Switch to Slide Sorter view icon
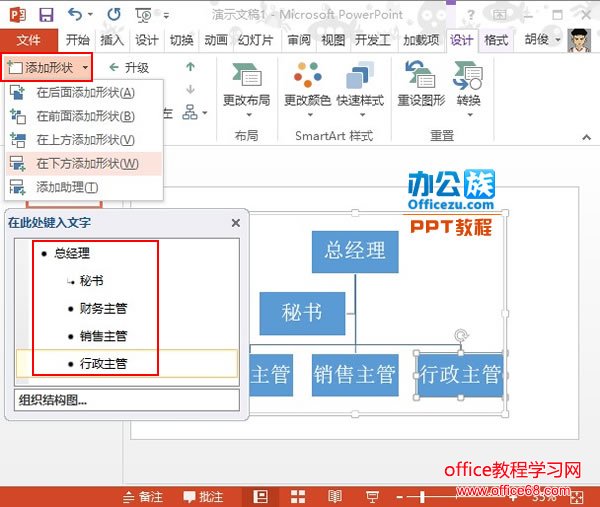This screenshot has width=600, height=507. 298,497
